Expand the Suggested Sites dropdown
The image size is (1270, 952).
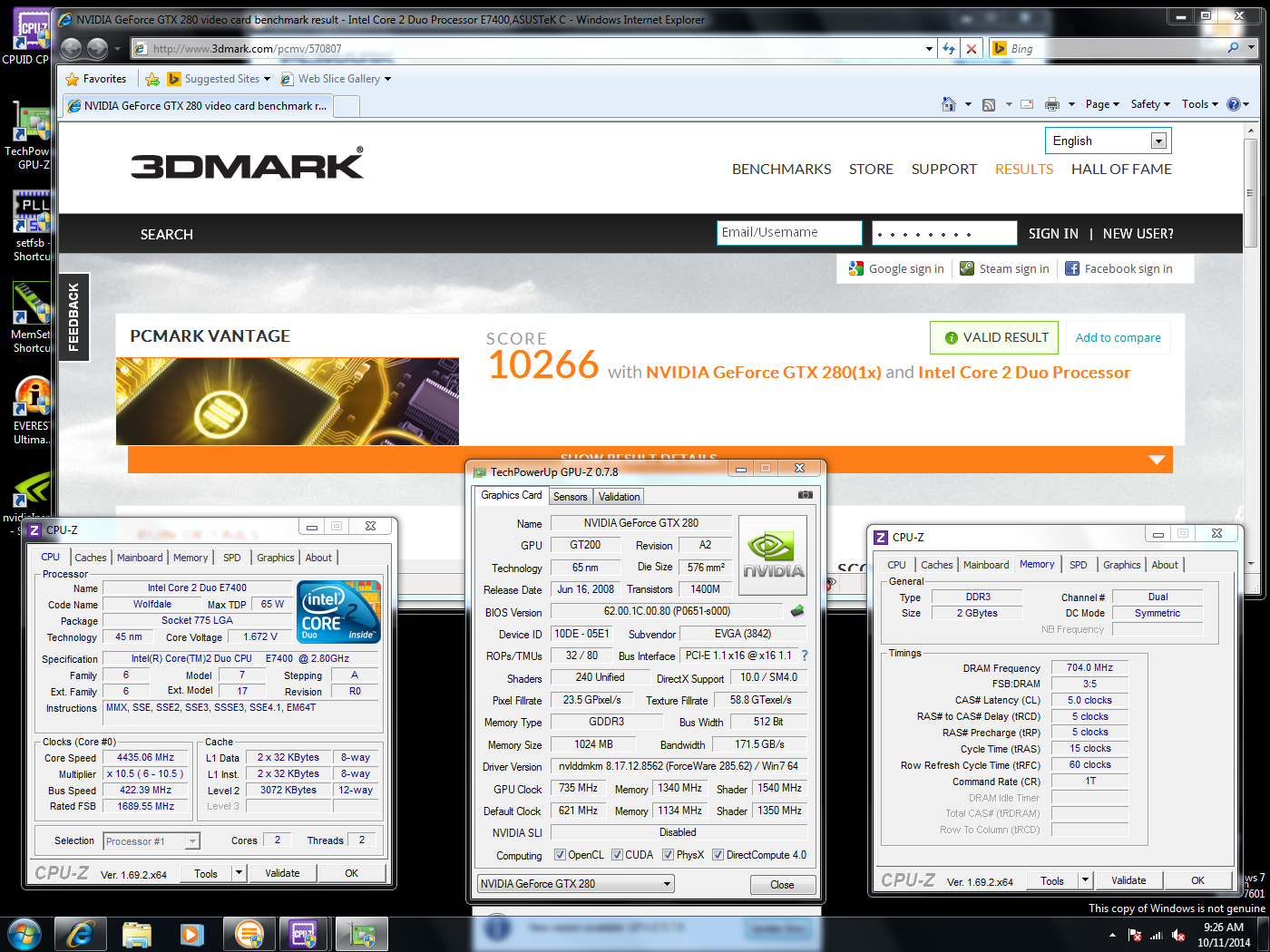[x=267, y=79]
